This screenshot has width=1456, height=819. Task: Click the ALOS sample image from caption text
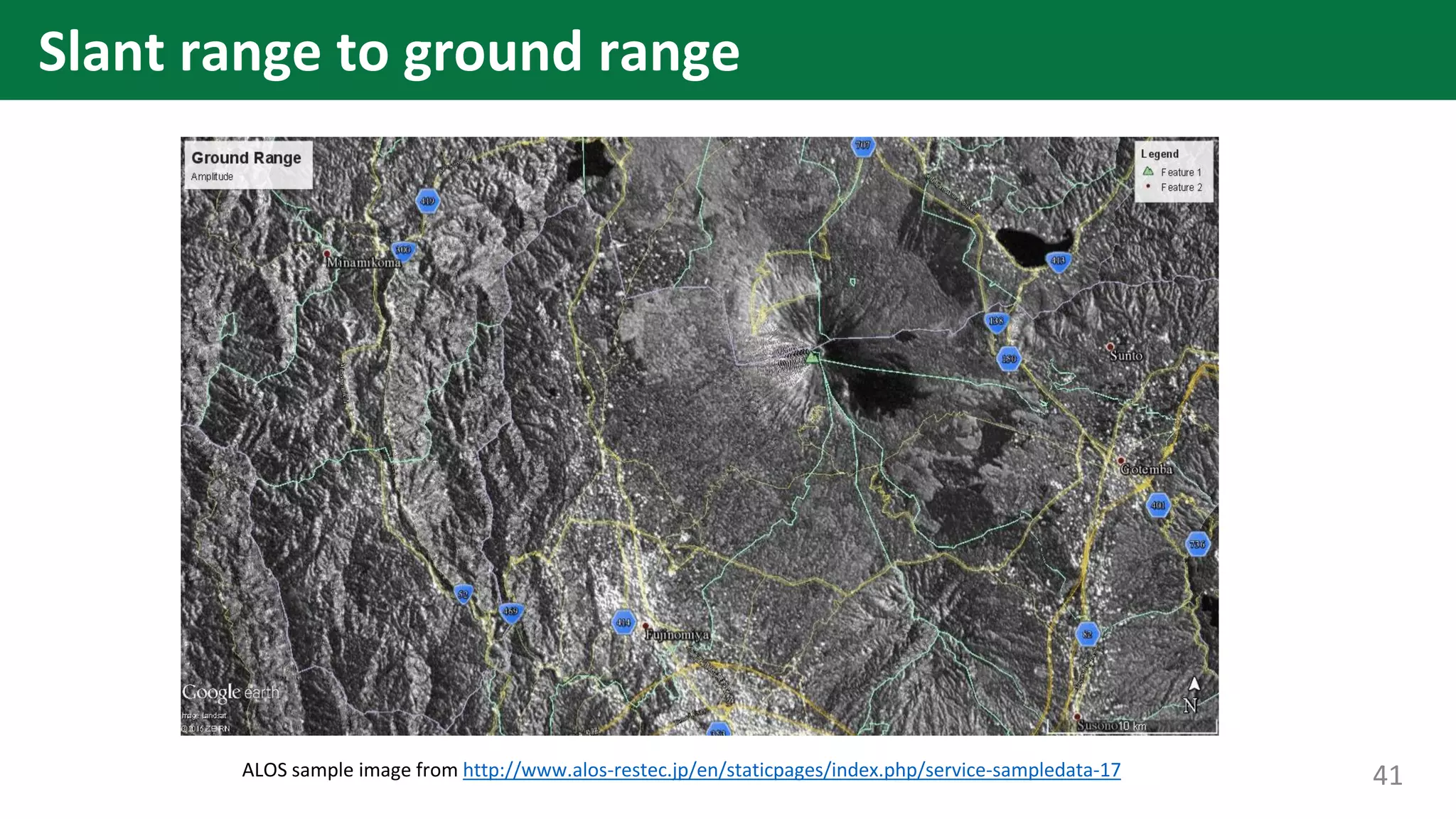[x=350, y=770]
